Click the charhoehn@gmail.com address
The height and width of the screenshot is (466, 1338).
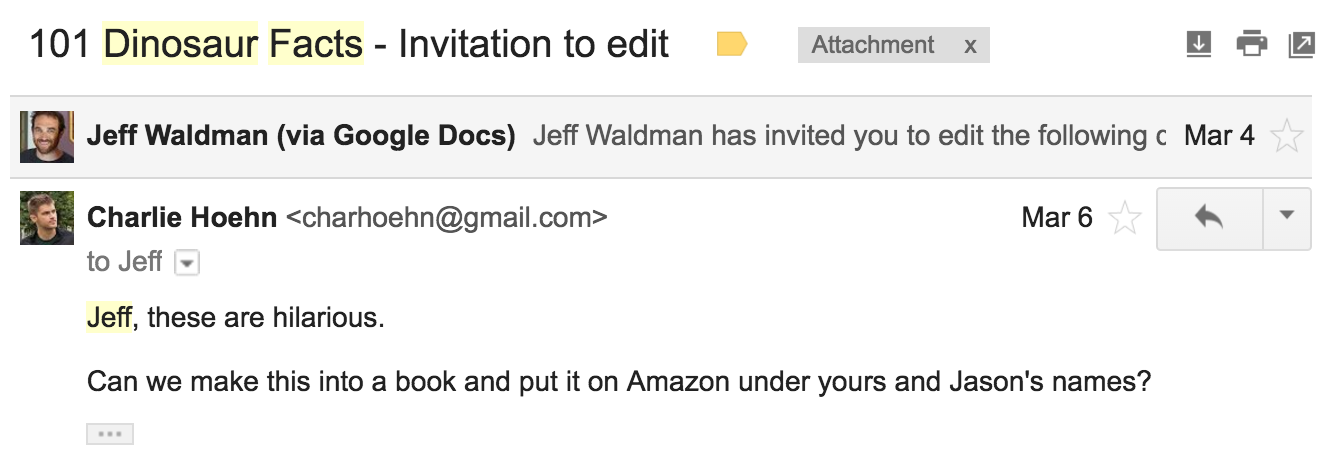click(x=446, y=217)
